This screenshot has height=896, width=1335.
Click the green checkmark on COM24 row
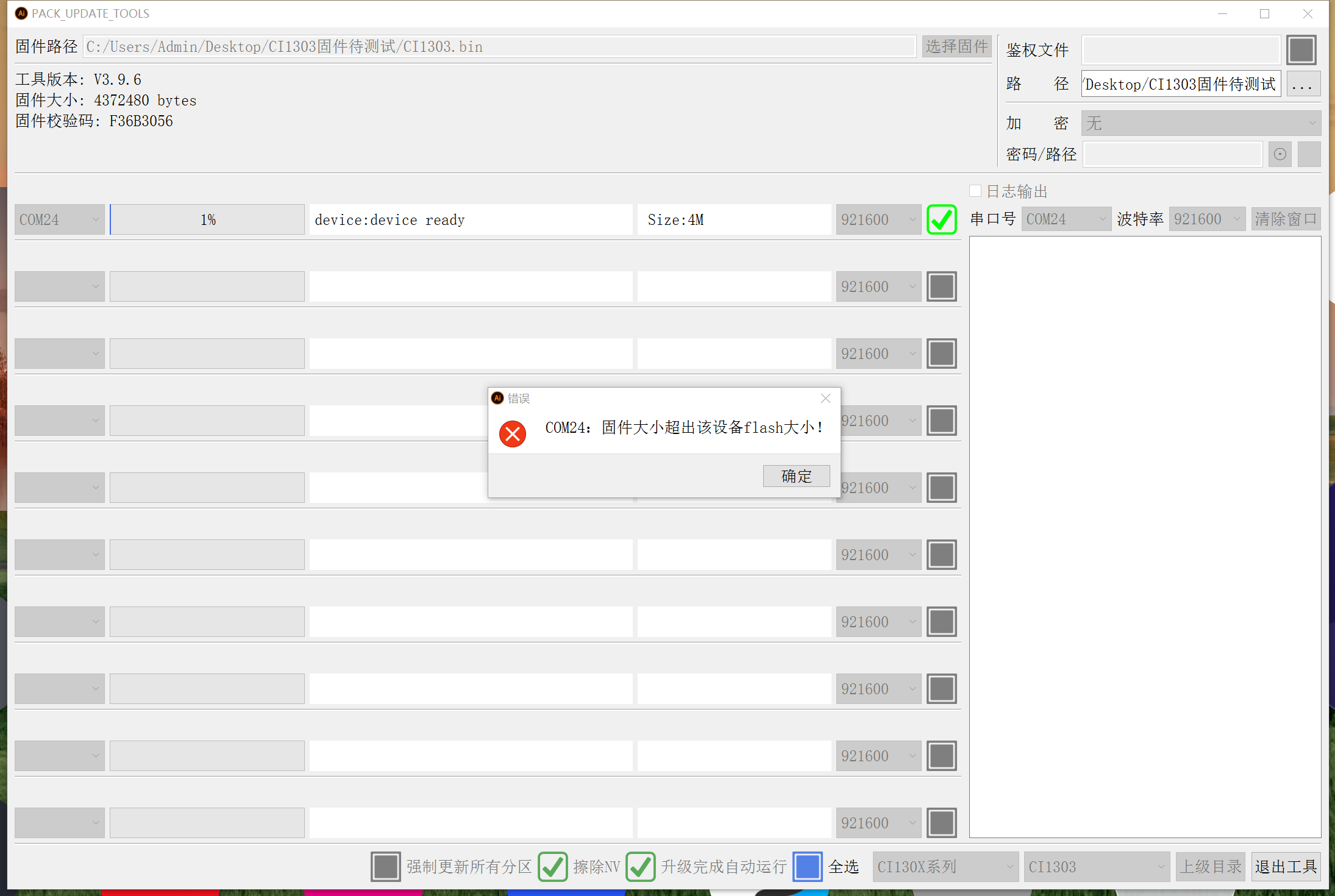[941, 219]
